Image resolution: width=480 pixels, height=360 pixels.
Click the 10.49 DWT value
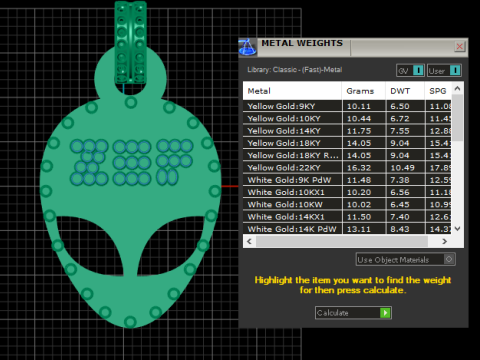403,168
